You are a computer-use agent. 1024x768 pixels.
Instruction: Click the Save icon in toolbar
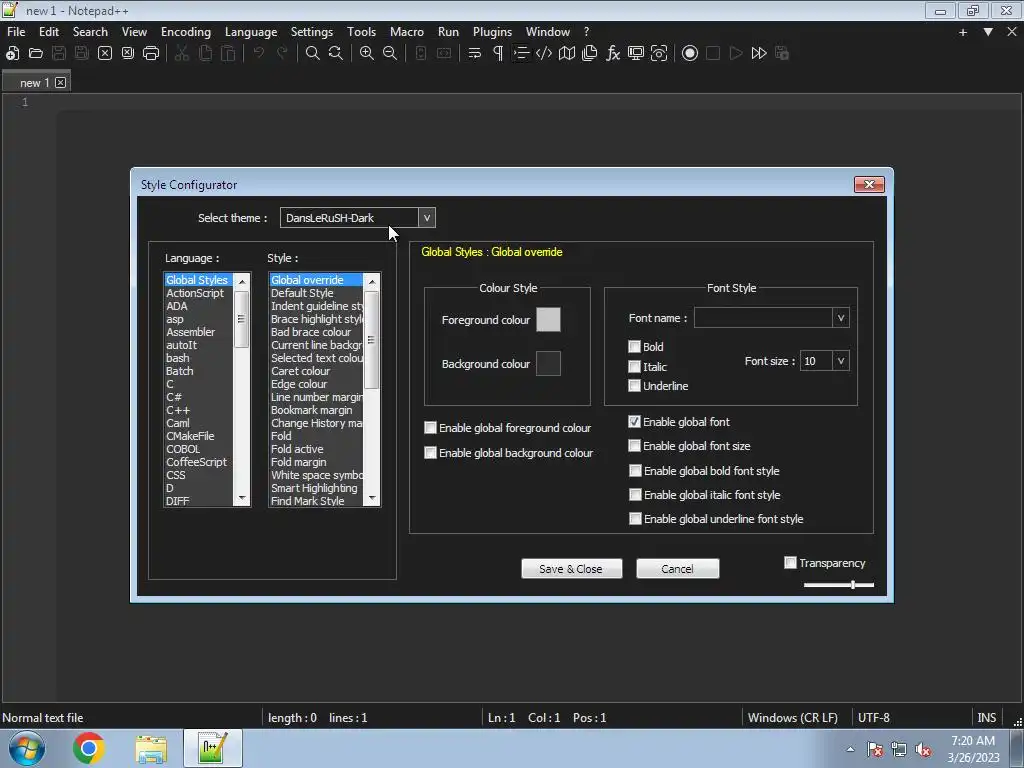click(x=59, y=54)
